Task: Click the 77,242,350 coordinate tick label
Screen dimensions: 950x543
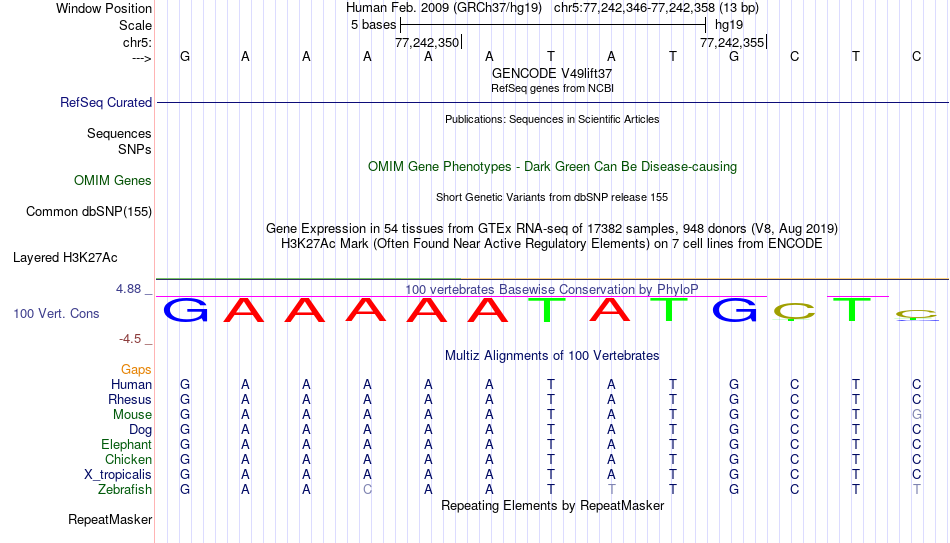Action: tap(427, 42)
